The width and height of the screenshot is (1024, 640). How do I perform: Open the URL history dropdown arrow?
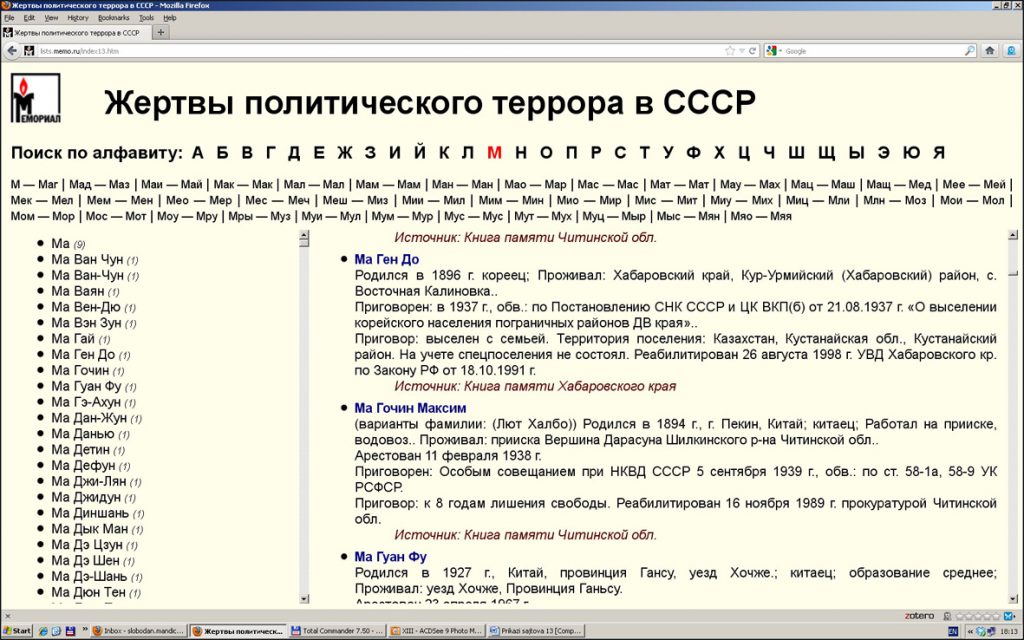(x=741, y=50)
